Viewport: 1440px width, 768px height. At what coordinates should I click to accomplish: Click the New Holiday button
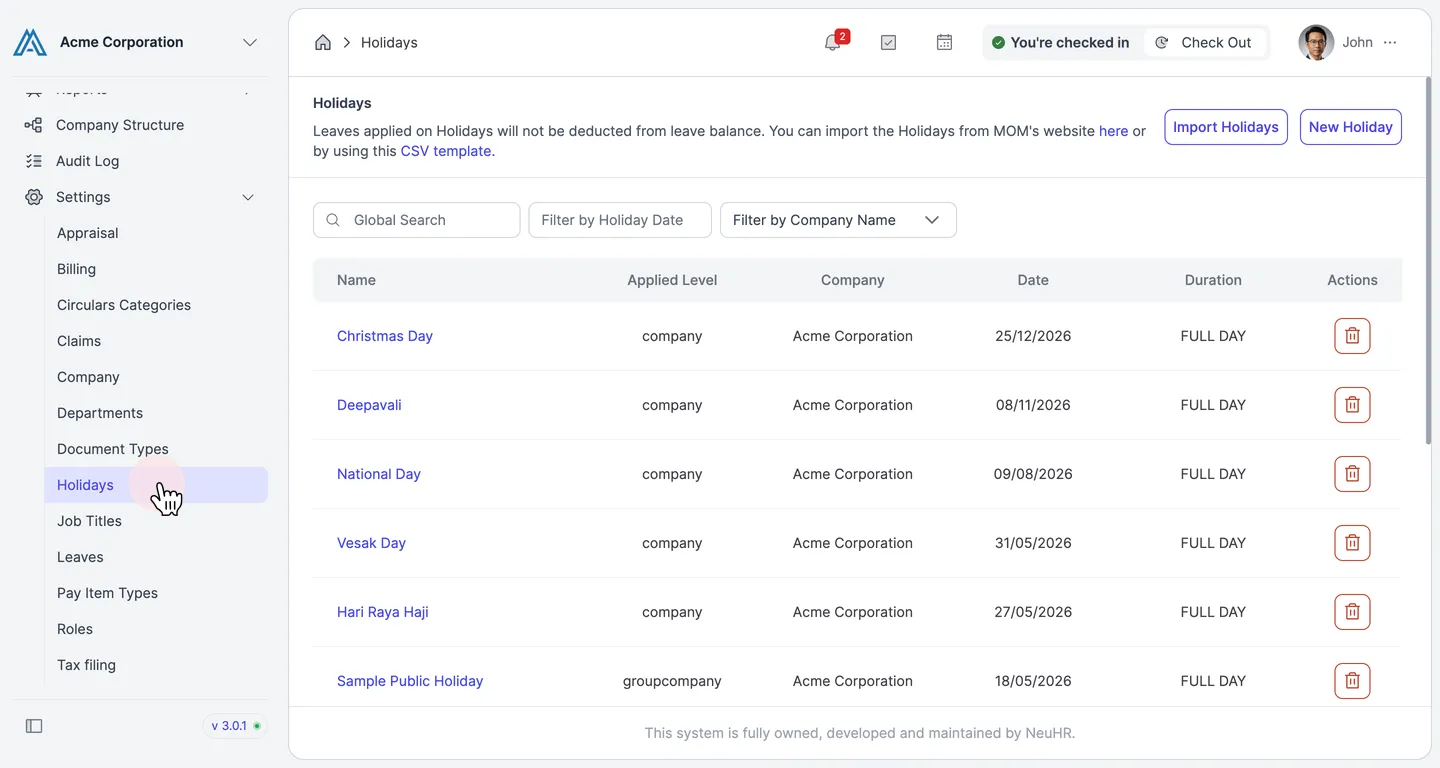point(1350,127)
